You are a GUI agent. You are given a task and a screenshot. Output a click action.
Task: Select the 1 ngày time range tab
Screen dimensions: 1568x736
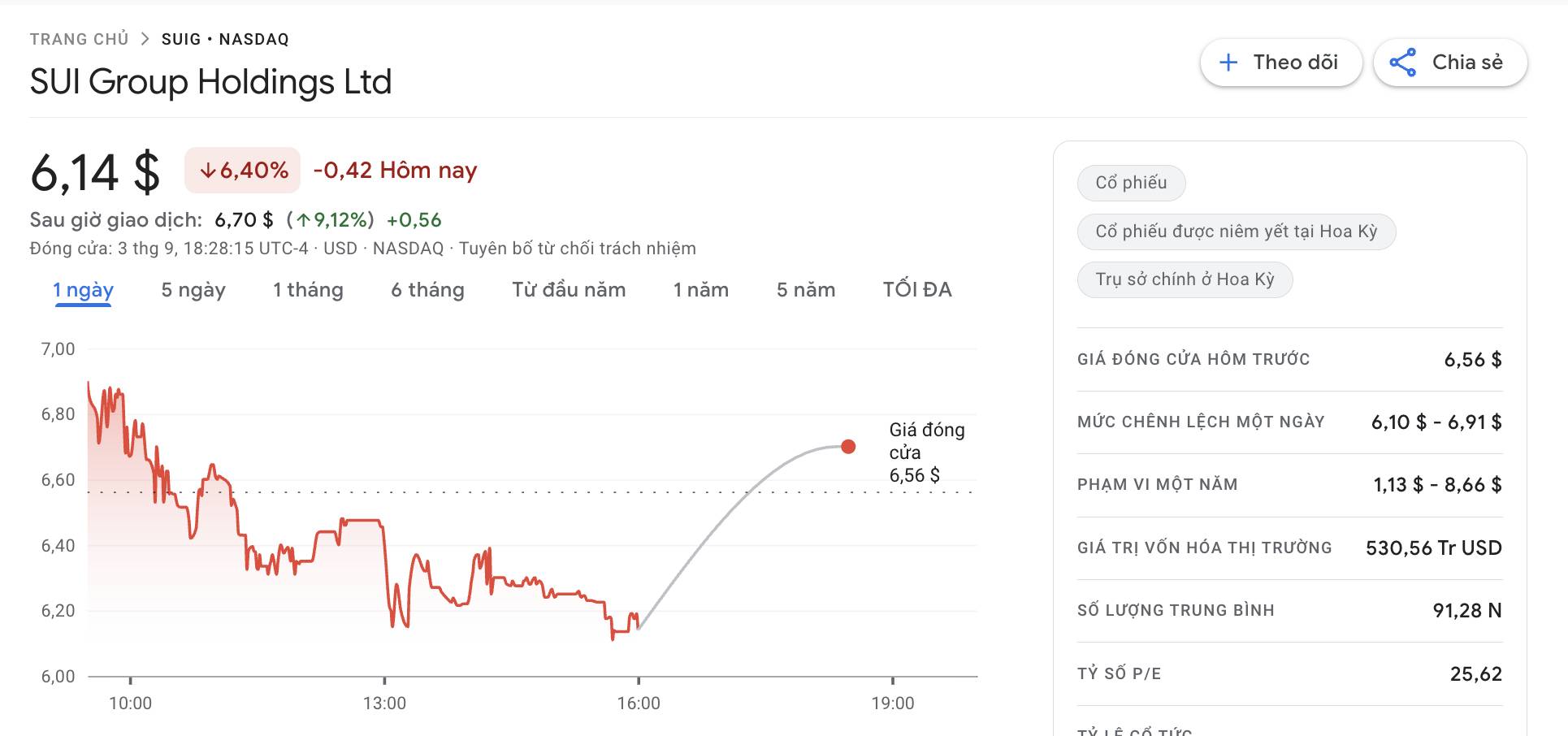tap(83, 290)
